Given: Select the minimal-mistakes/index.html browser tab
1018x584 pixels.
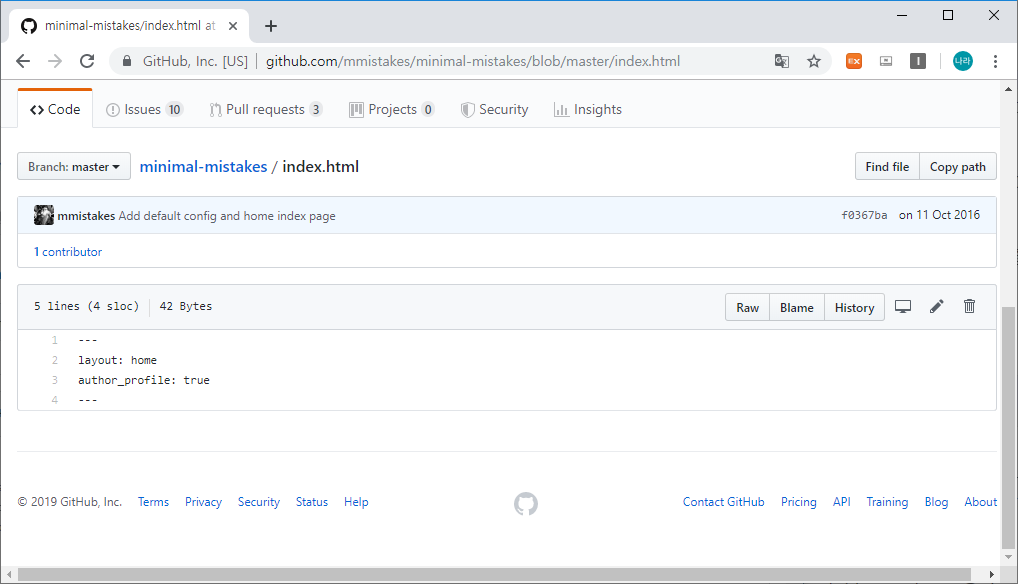Looking at the screenshot, I should 129,26.
